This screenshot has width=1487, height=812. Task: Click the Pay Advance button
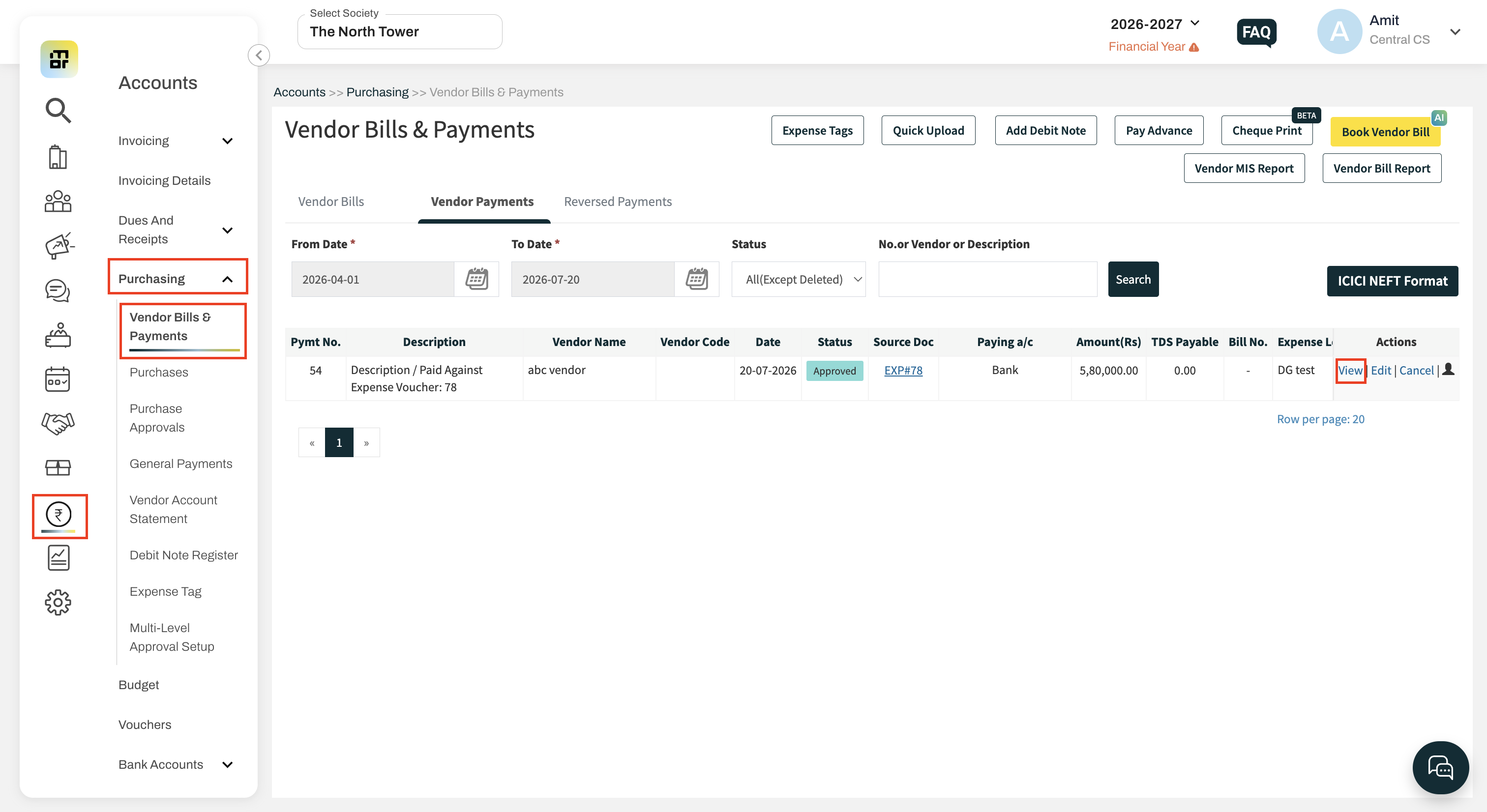click(1159, 130)
